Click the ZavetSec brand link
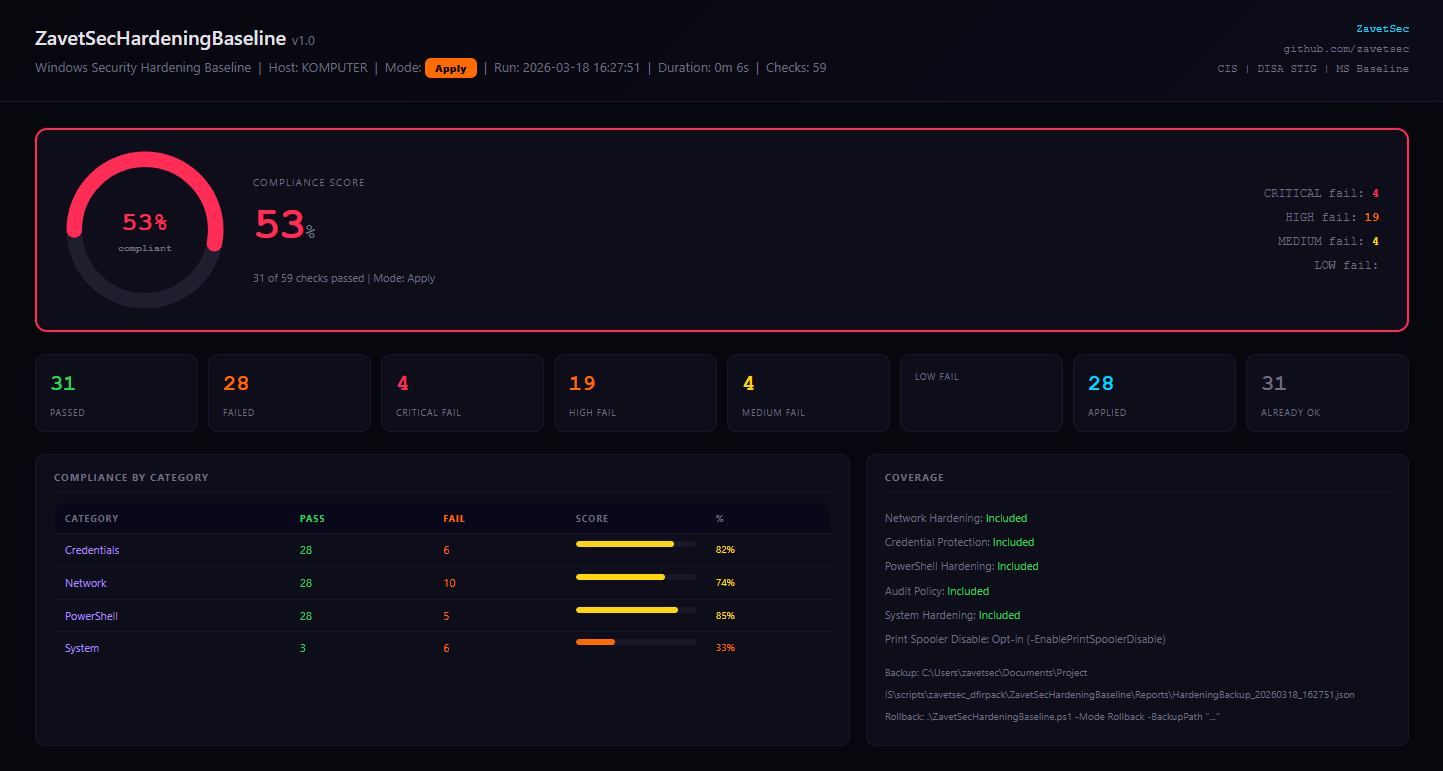Image resolution: width=1443 pixels, height=771 pixels. click(x=1382, y=29)
